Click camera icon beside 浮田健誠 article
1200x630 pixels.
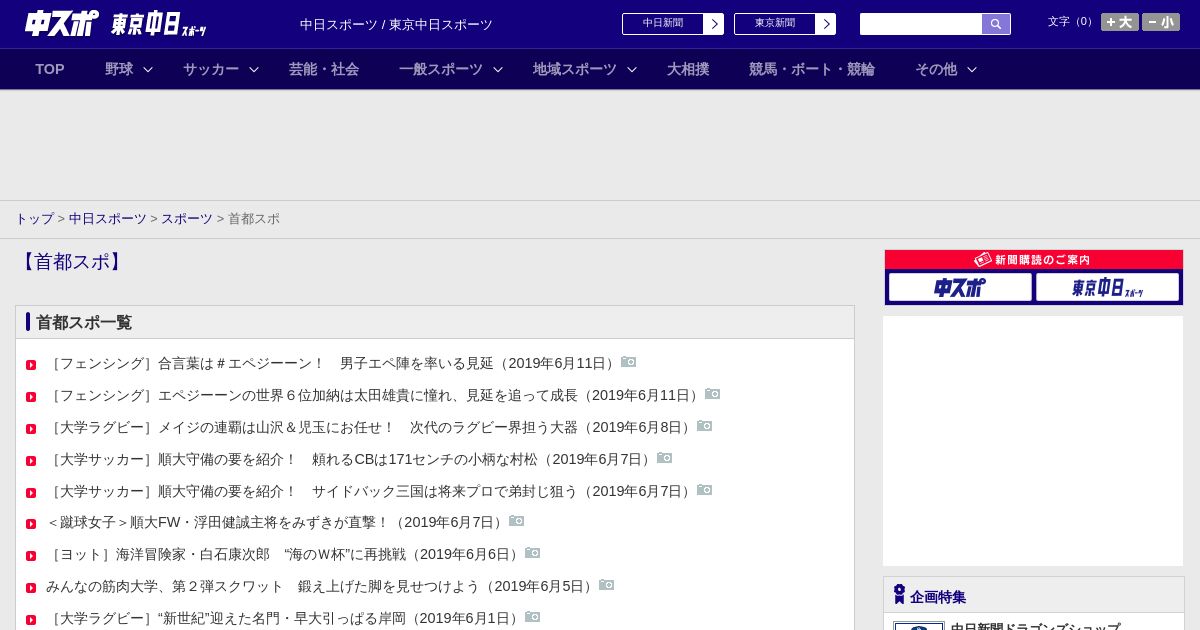tap(516, 521)
